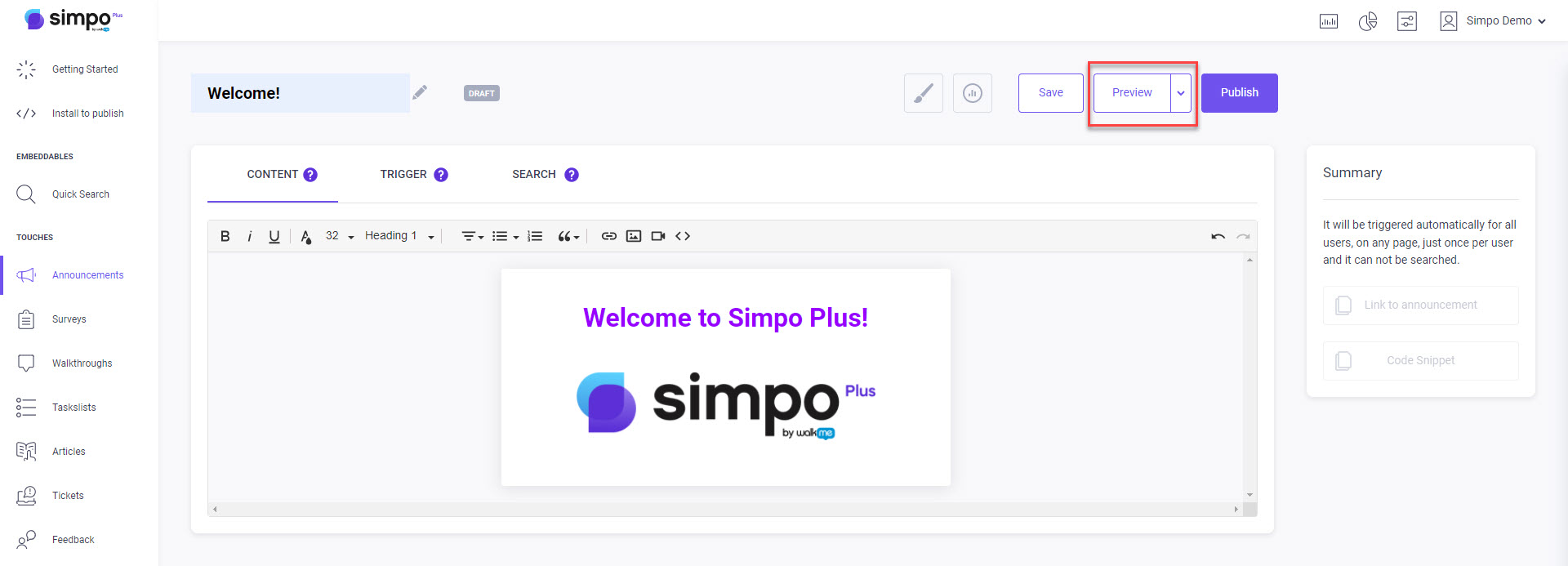This screenshot has height=566, width=1568.
Task: Click the insert image icon
Action: [x=634, y=236]
